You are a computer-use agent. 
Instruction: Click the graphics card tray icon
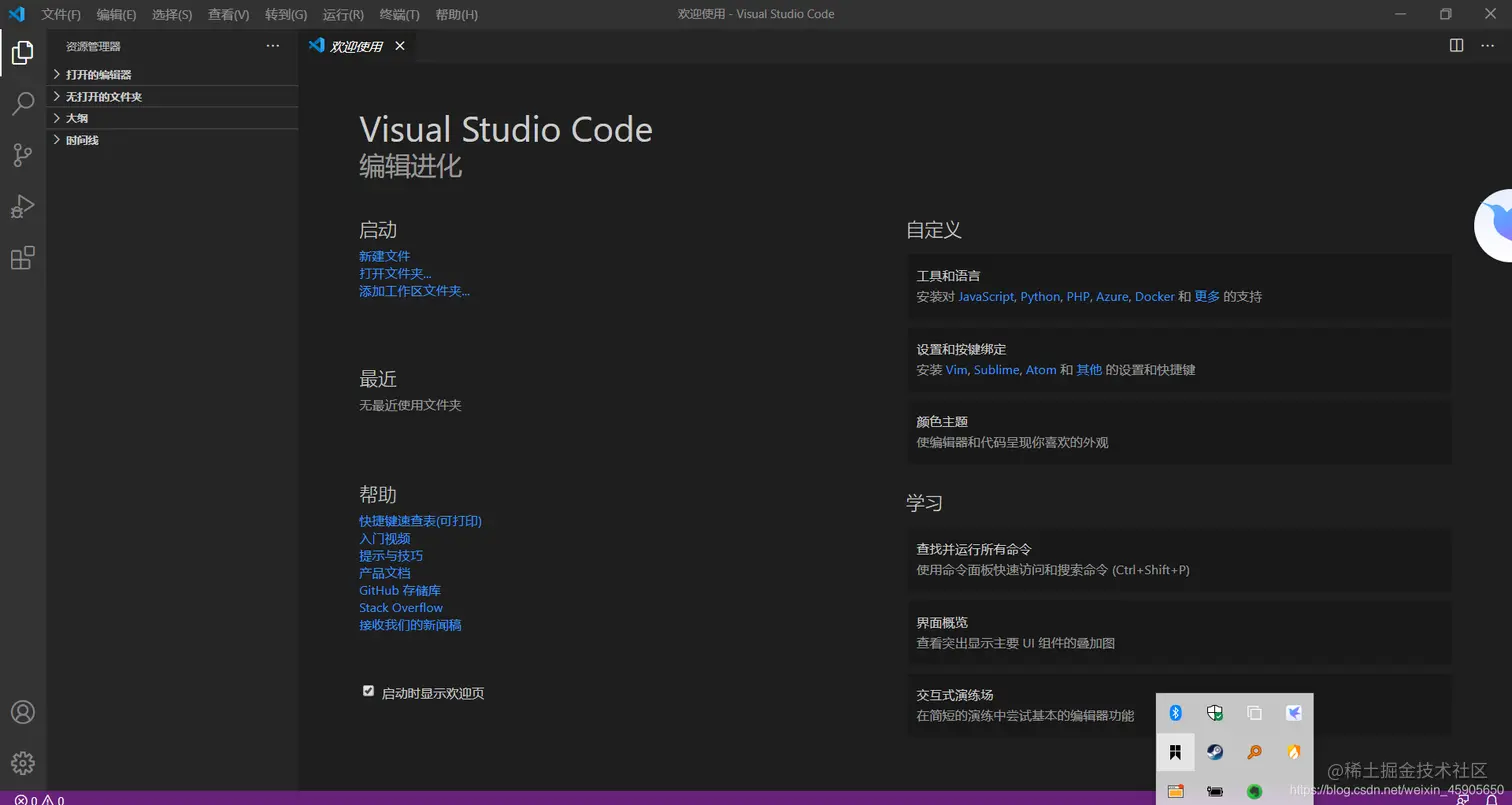pyautogui.click(x=1215, y=791)
